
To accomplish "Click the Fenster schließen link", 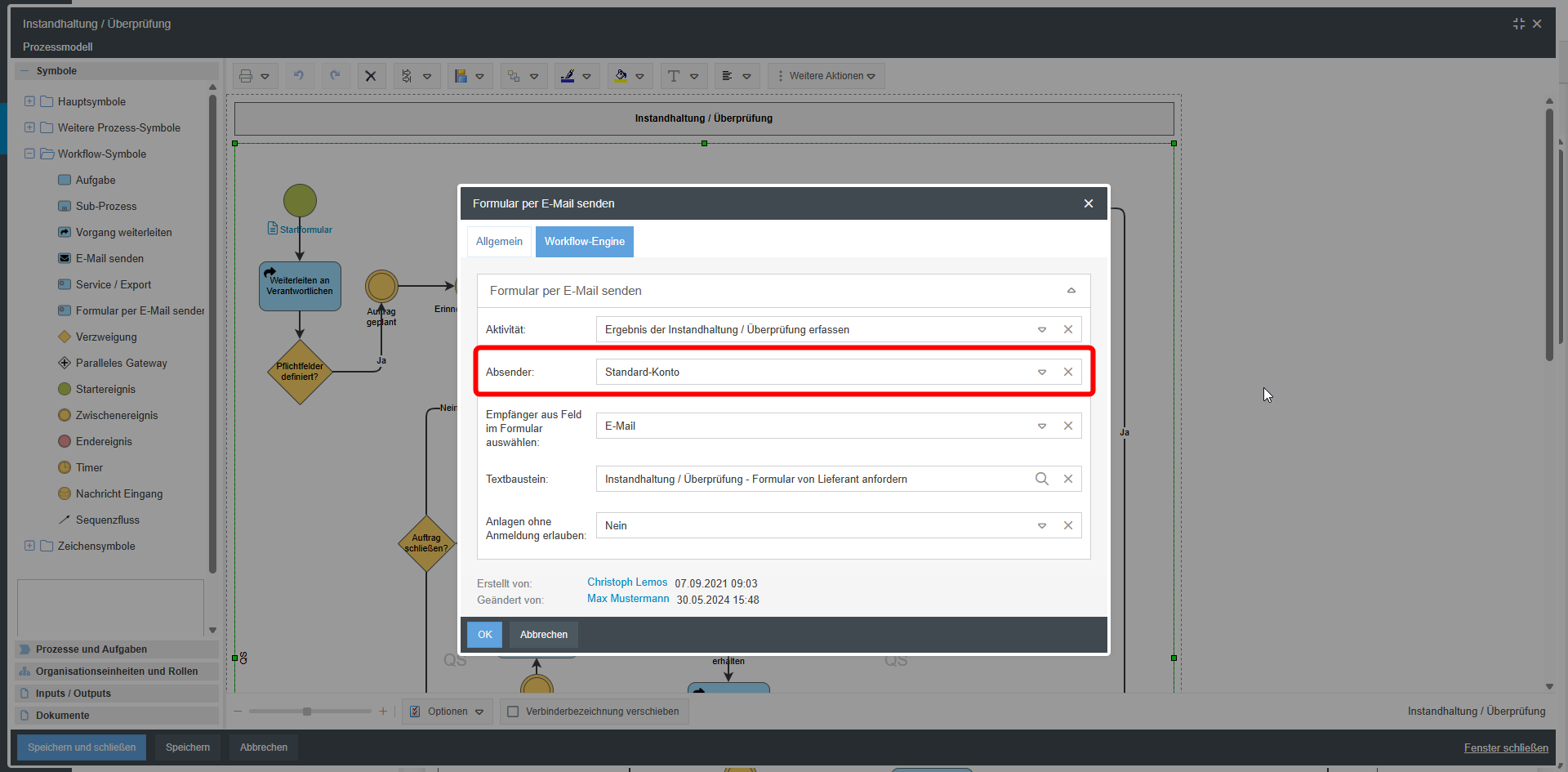I will point(1506,747).
